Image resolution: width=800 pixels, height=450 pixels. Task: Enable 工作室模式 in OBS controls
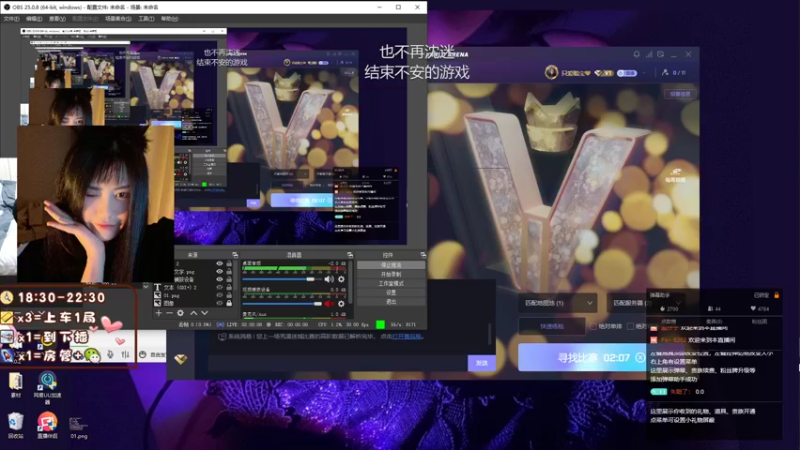pos(391,284)
